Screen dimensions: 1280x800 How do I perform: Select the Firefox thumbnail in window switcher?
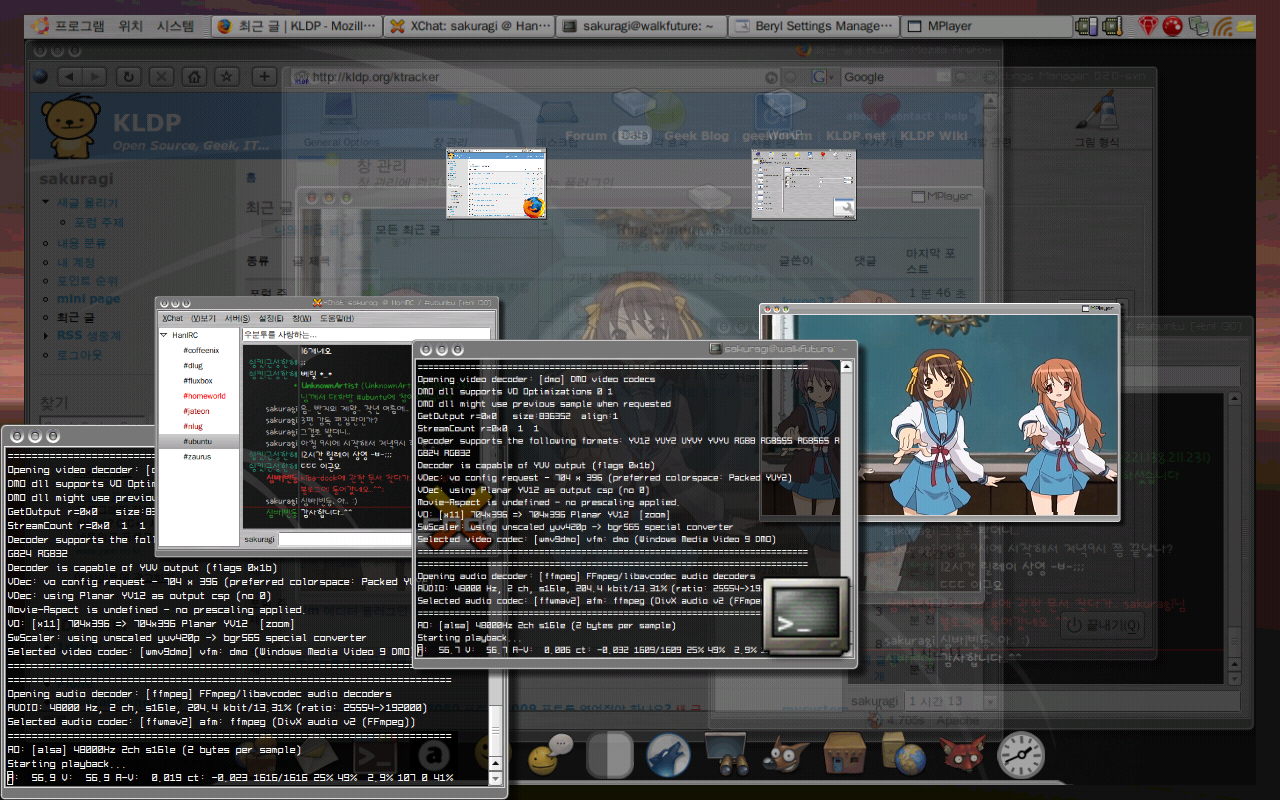(x=497, y=184)
